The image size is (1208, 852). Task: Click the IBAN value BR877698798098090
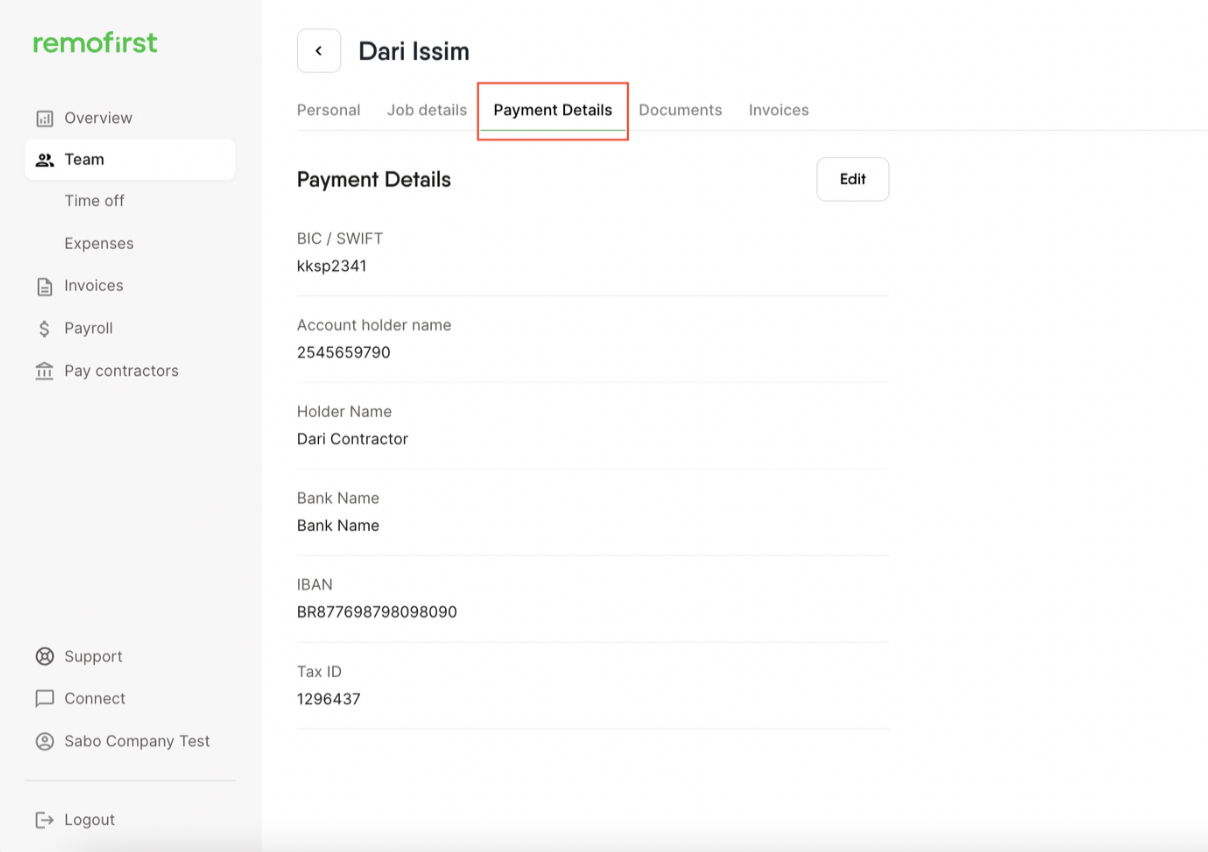[377, 612]
